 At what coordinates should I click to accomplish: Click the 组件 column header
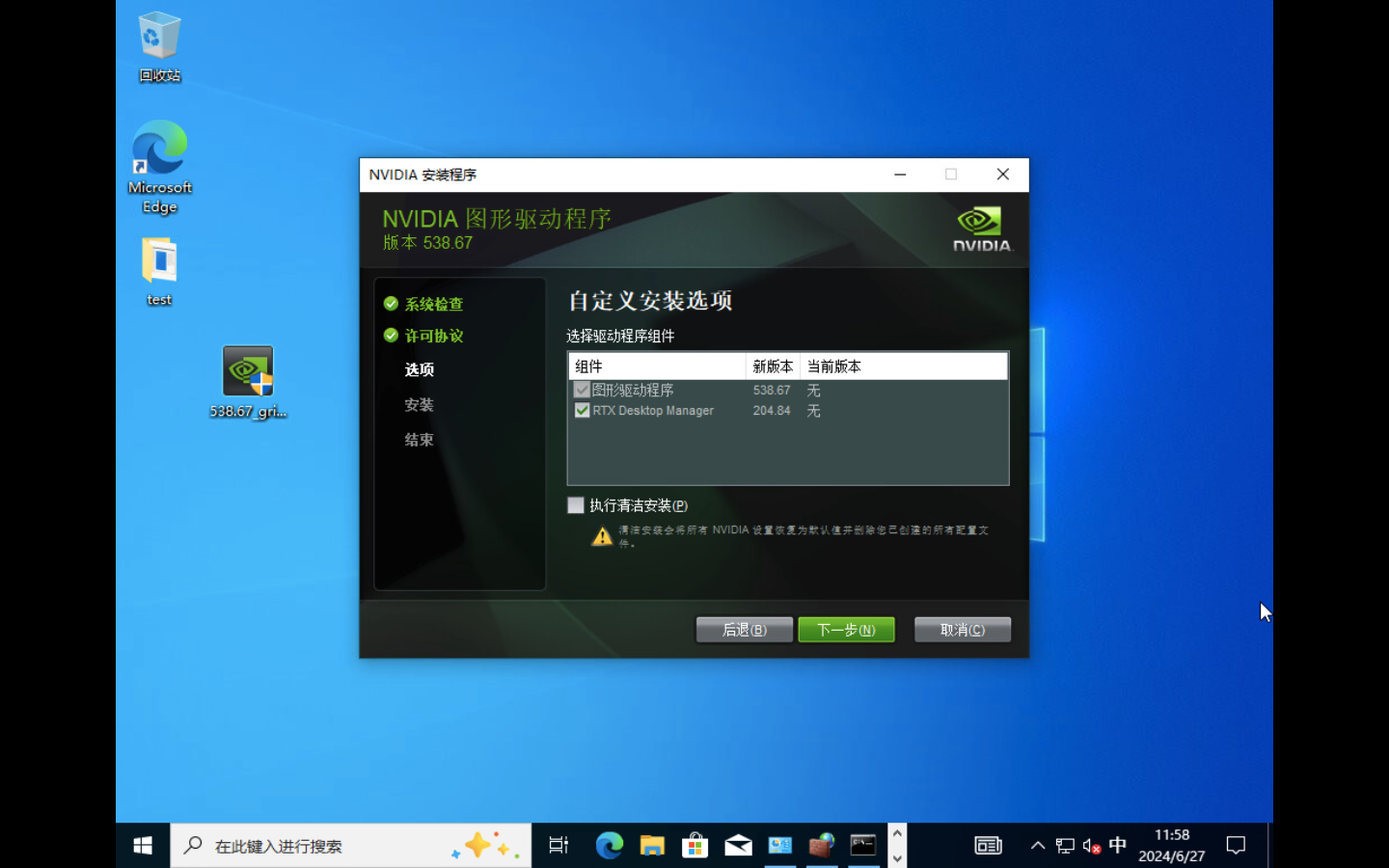click(x=657, y=366)
